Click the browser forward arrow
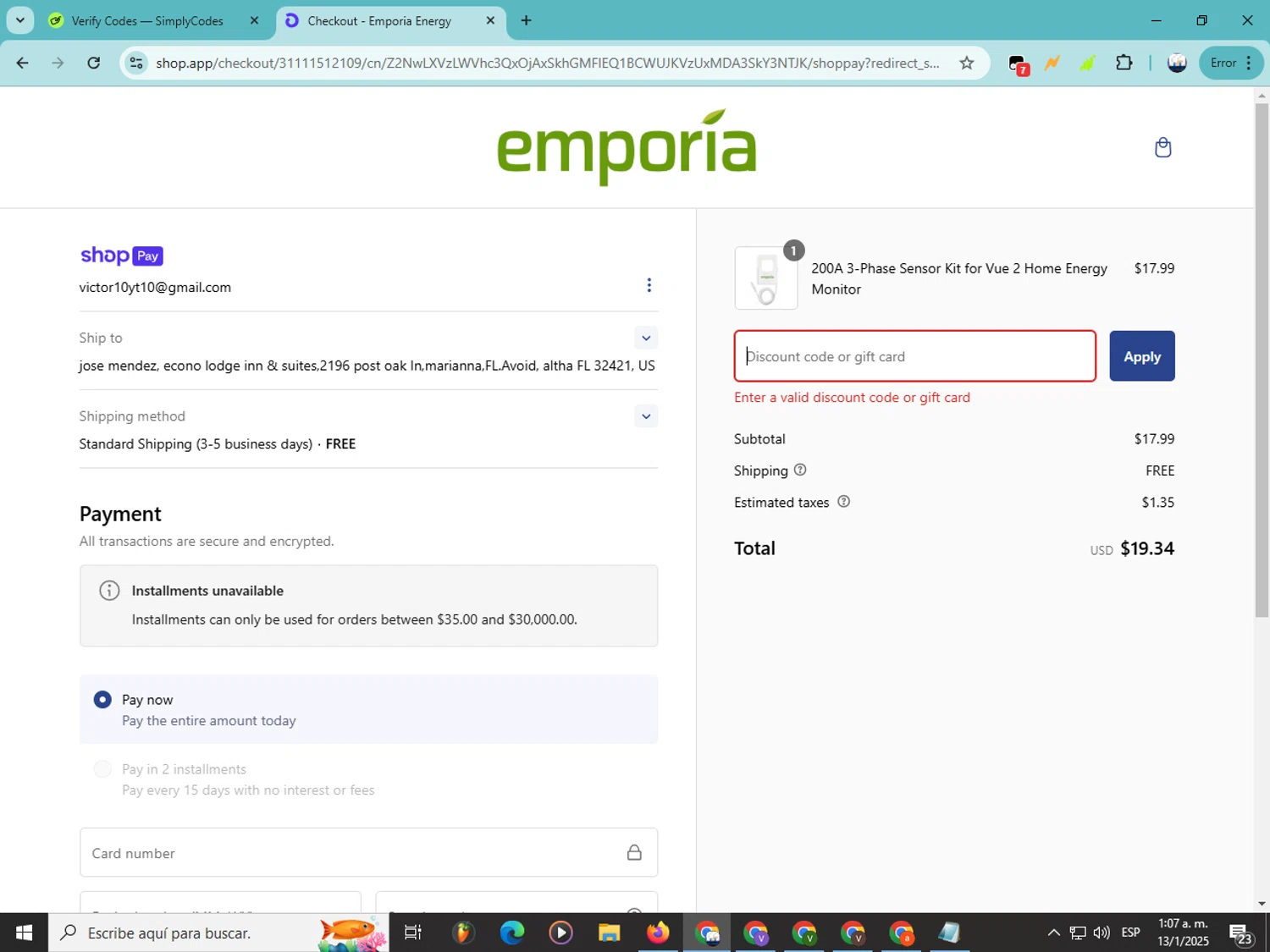1270x952 pixels. [58, 63]
